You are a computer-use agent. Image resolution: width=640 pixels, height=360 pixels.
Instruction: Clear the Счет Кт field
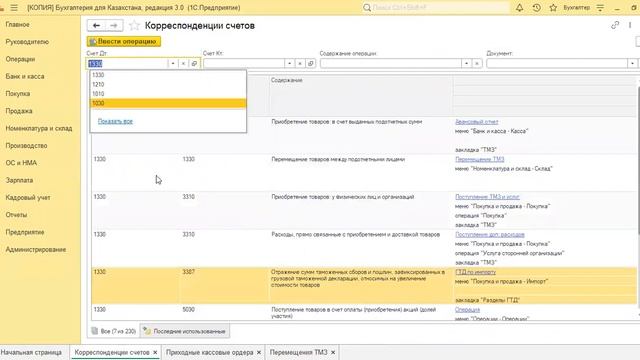pyautogui.click(x=300, y=64)
